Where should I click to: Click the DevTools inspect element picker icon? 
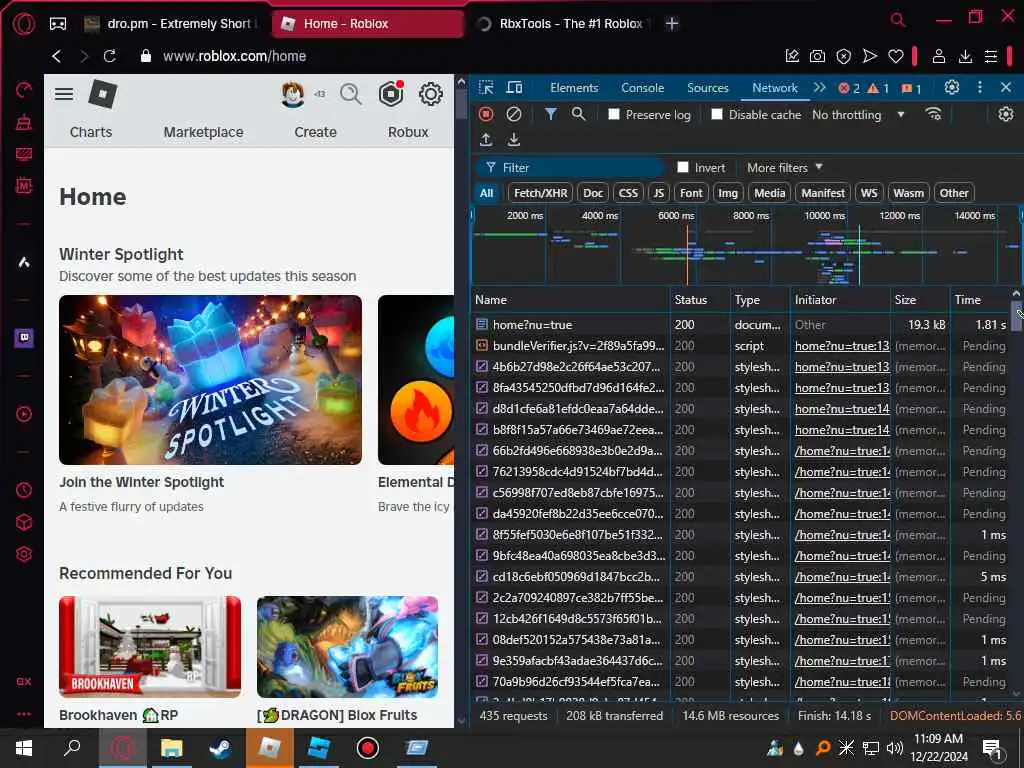(x=486, y=88)
